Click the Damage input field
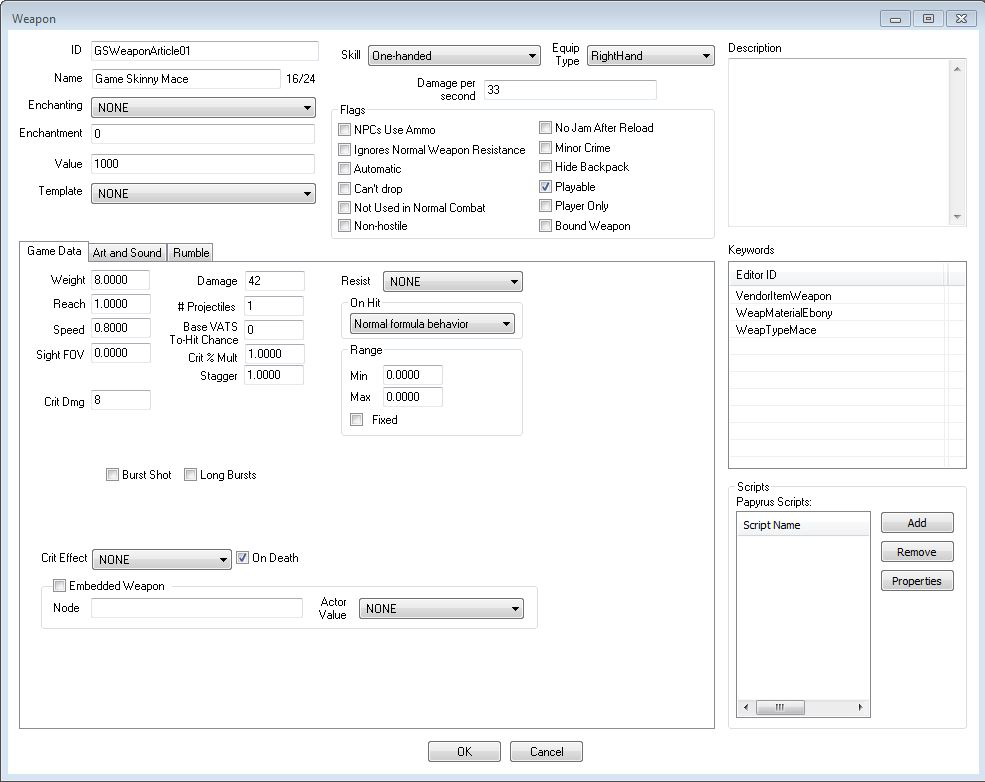Screen dimensions: 985x782 tap(275, 281)
